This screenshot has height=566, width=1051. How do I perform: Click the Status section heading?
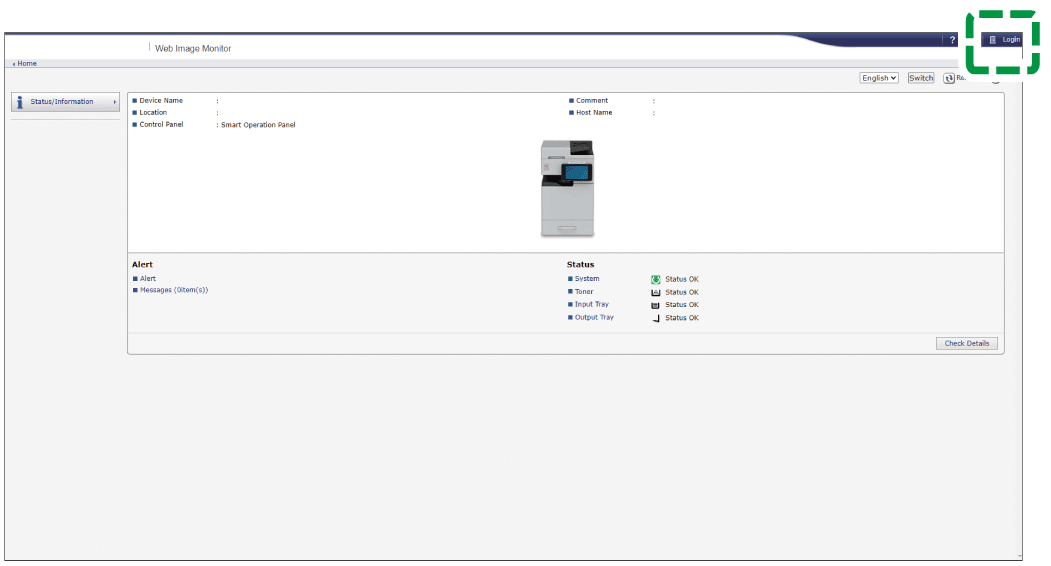point(580,264)
